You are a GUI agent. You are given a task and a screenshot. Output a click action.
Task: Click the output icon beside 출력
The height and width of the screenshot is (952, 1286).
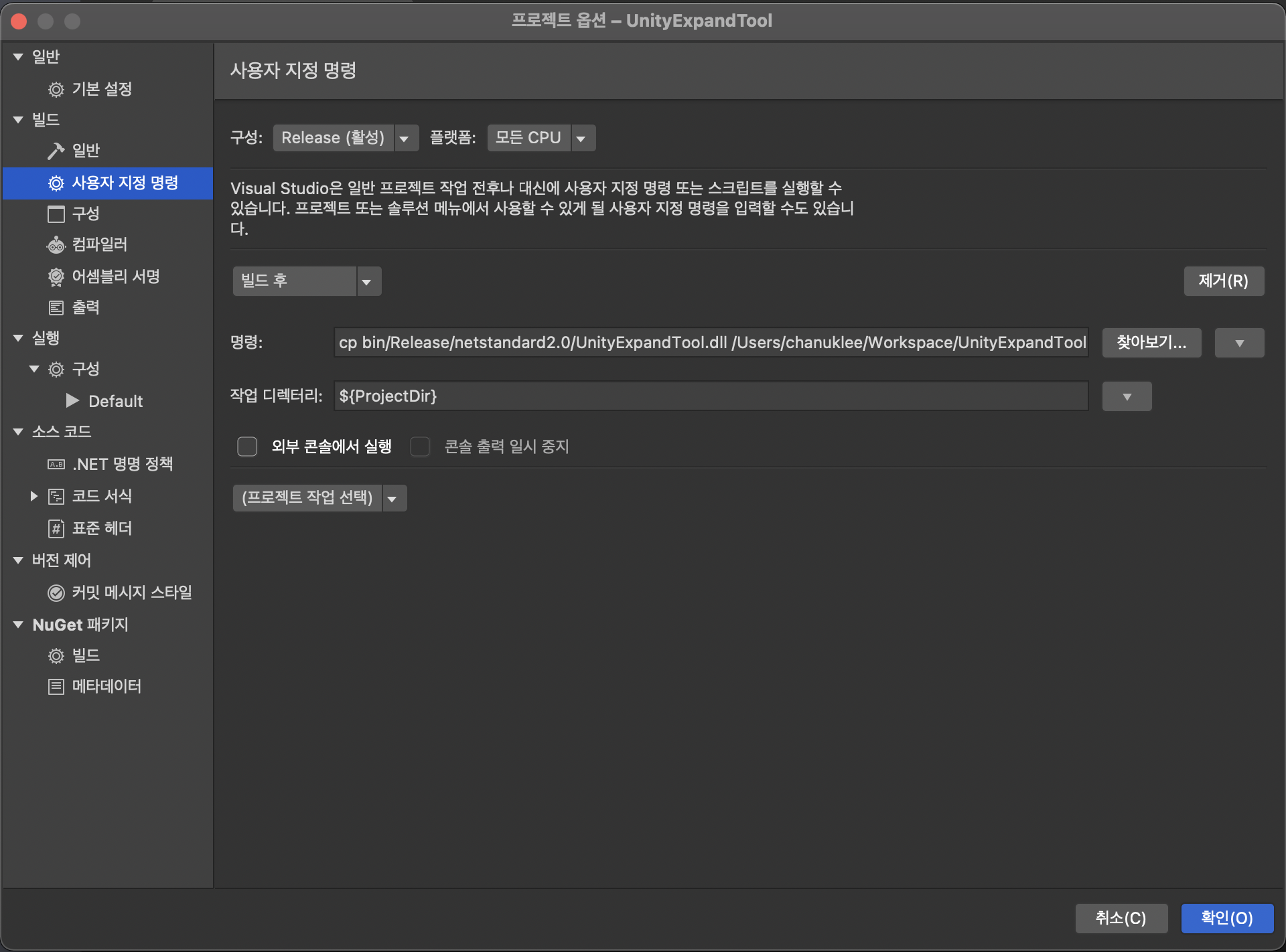pos(56,308)
